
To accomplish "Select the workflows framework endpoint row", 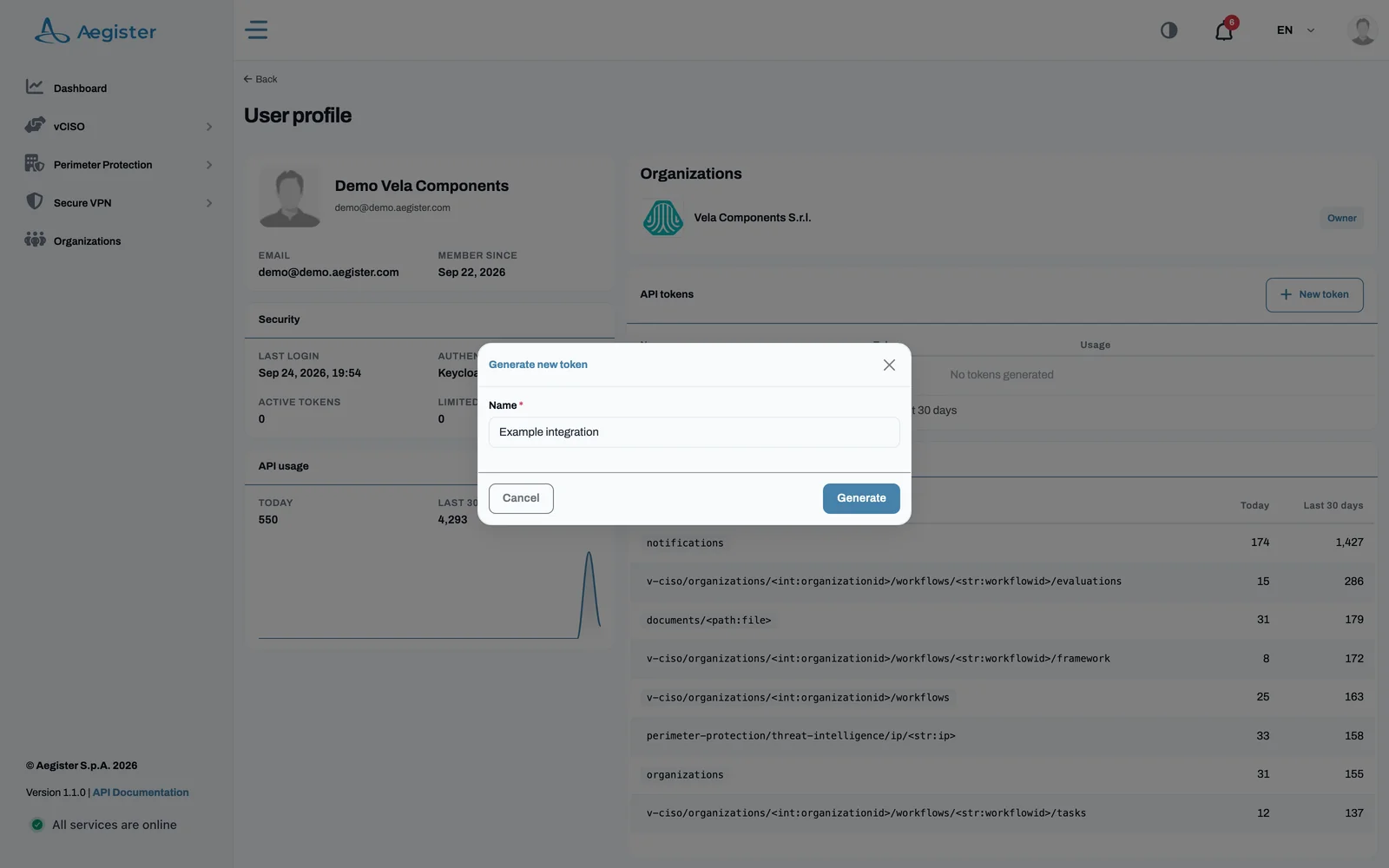I will point(1003,659).
